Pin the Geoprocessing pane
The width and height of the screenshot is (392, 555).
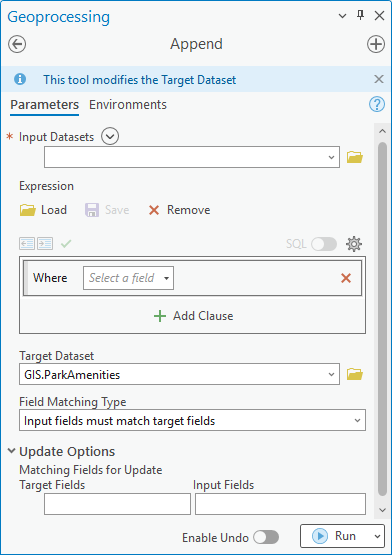tap(361, 16)
